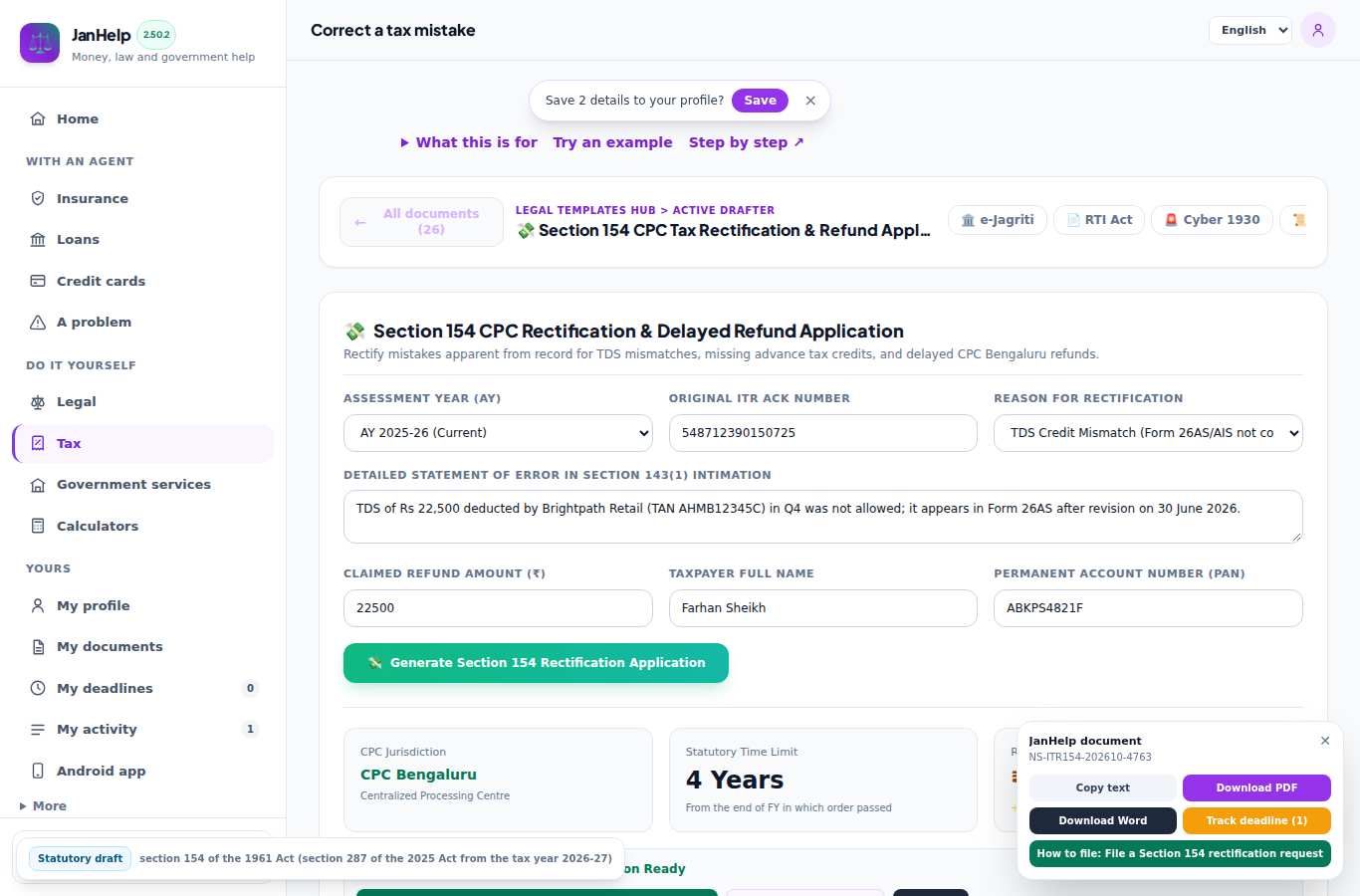Click the JanHelp scales logo icon

(x=40, y=43)
